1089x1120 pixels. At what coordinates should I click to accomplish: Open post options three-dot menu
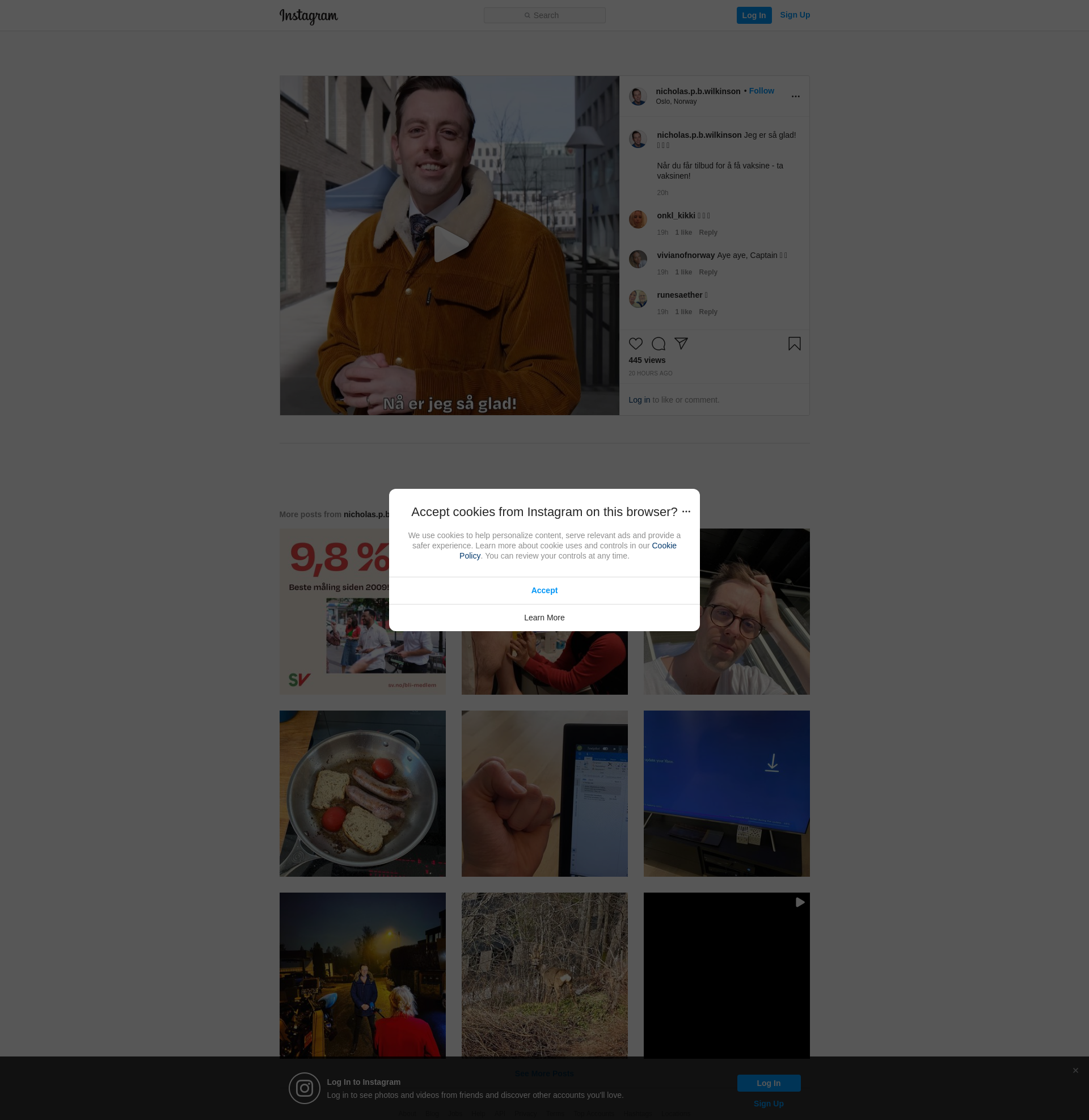tap(795, 96)
